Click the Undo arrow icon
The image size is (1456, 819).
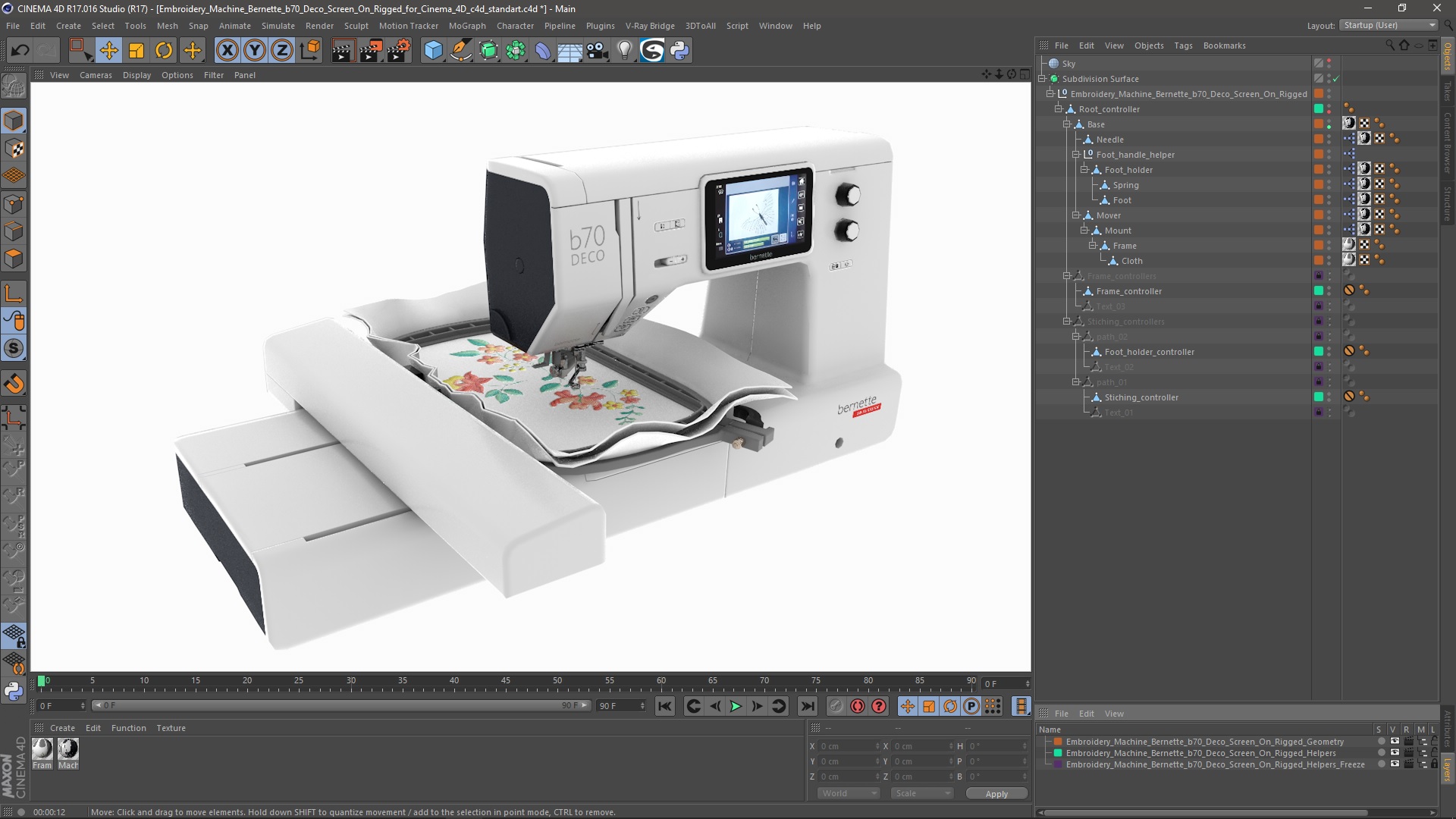pos(20,51)
